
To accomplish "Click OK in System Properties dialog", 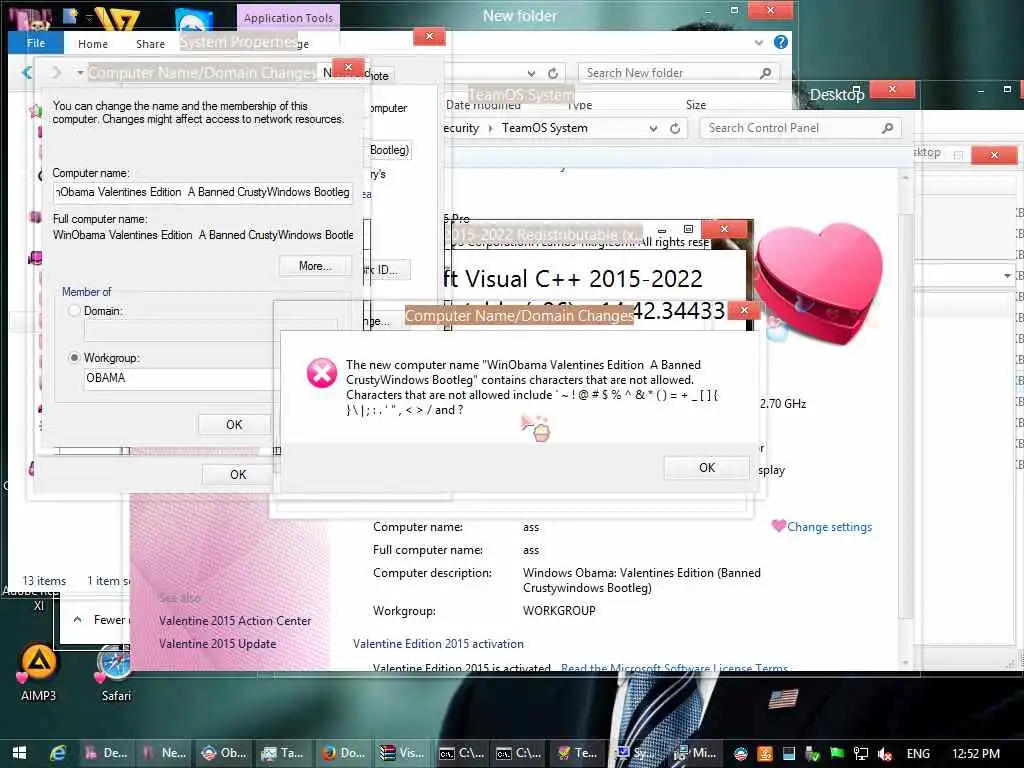I will tap(238, 475).
